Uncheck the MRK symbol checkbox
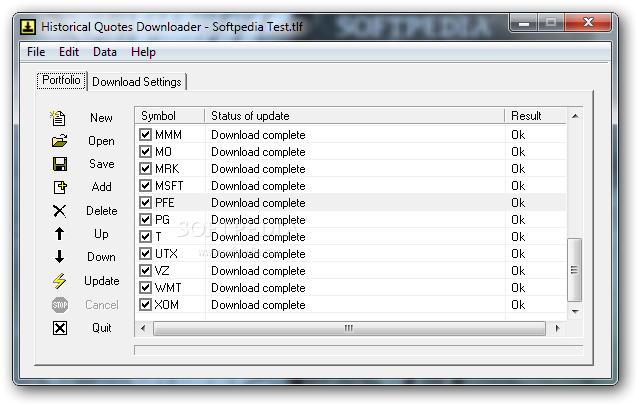Image resolution: width=639 pixels, height=406 pixels. pos(145,169)
